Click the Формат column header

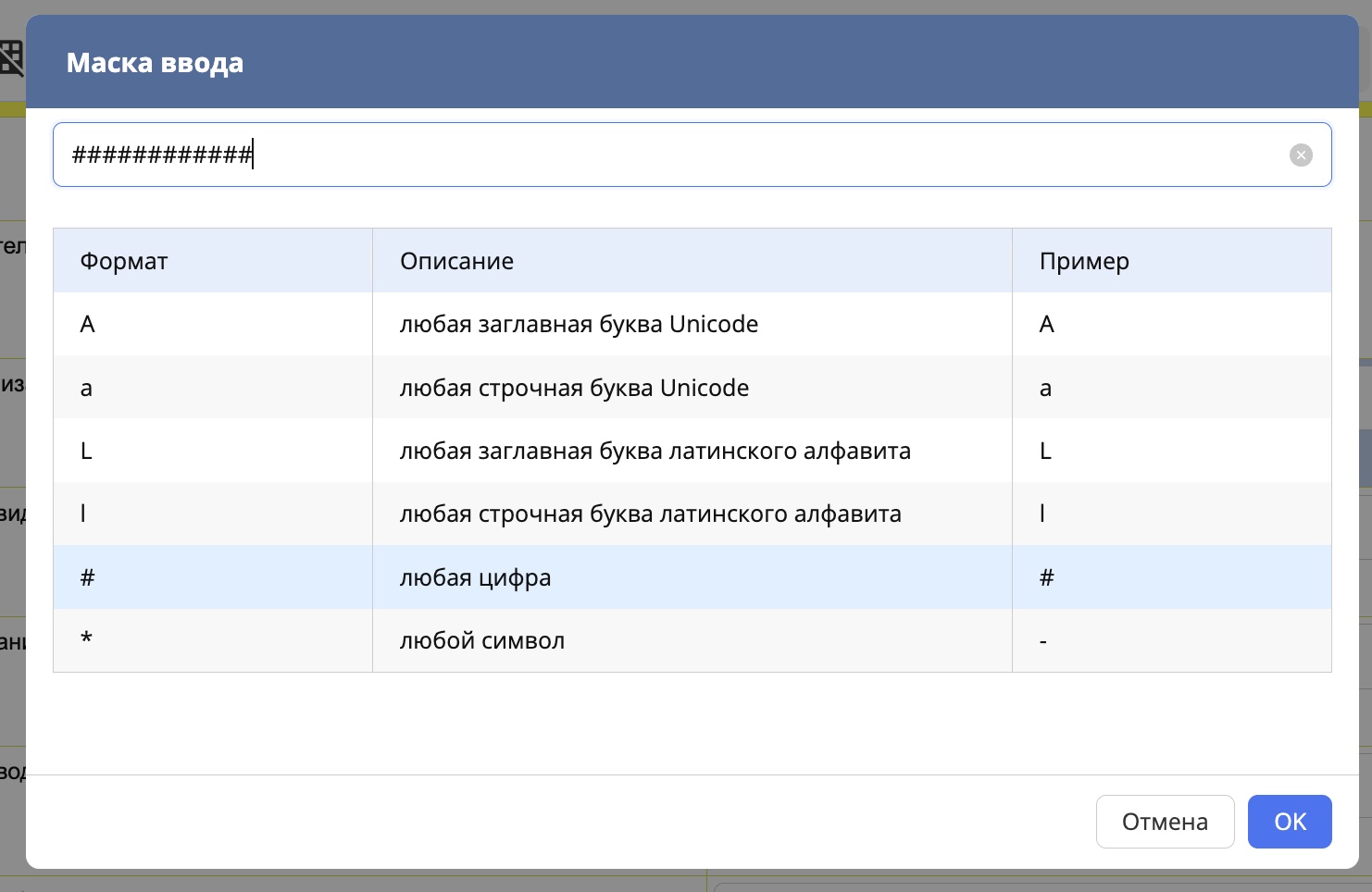[124, 261]
